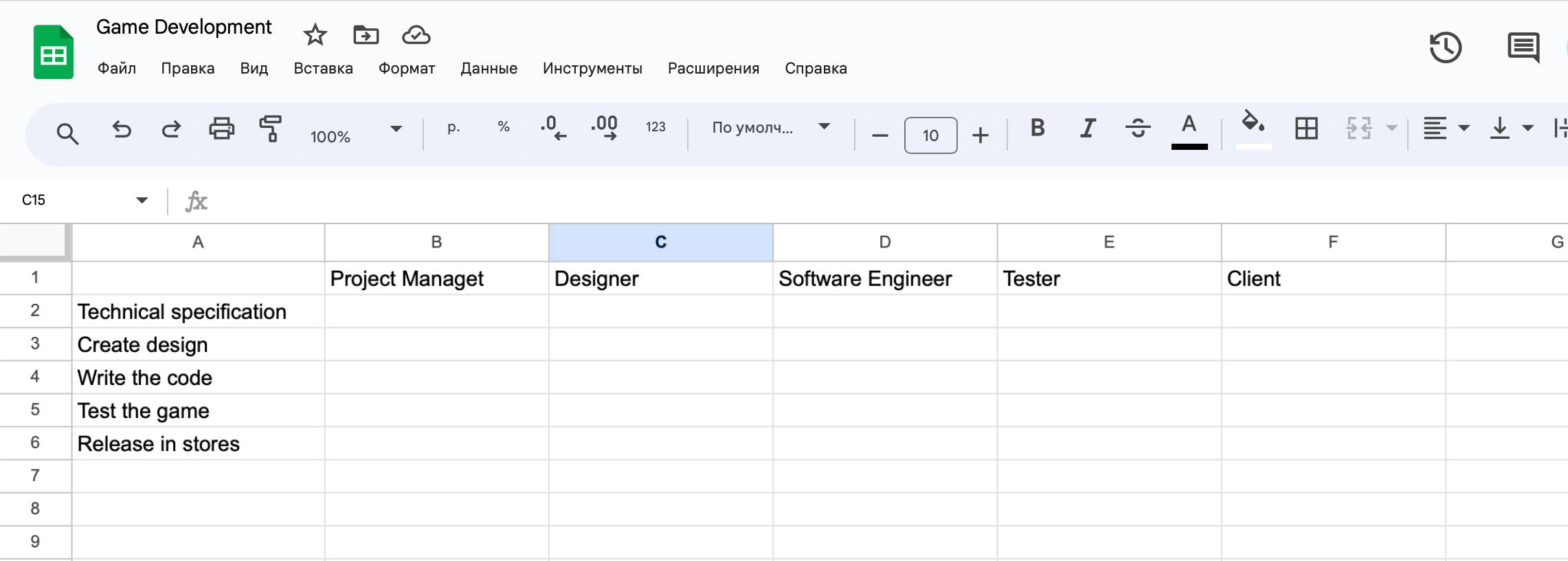Screen dimensions: 1568x561
Task: Format as percent
Action: click(504, 127)
